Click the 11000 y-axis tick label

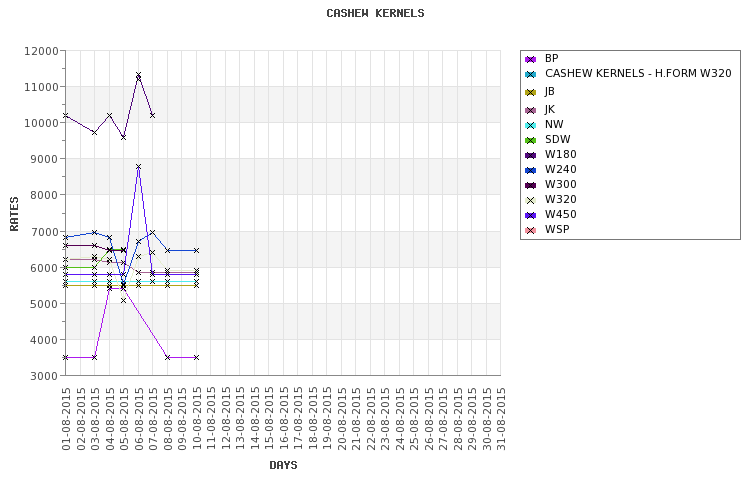(x=41, y=87)
